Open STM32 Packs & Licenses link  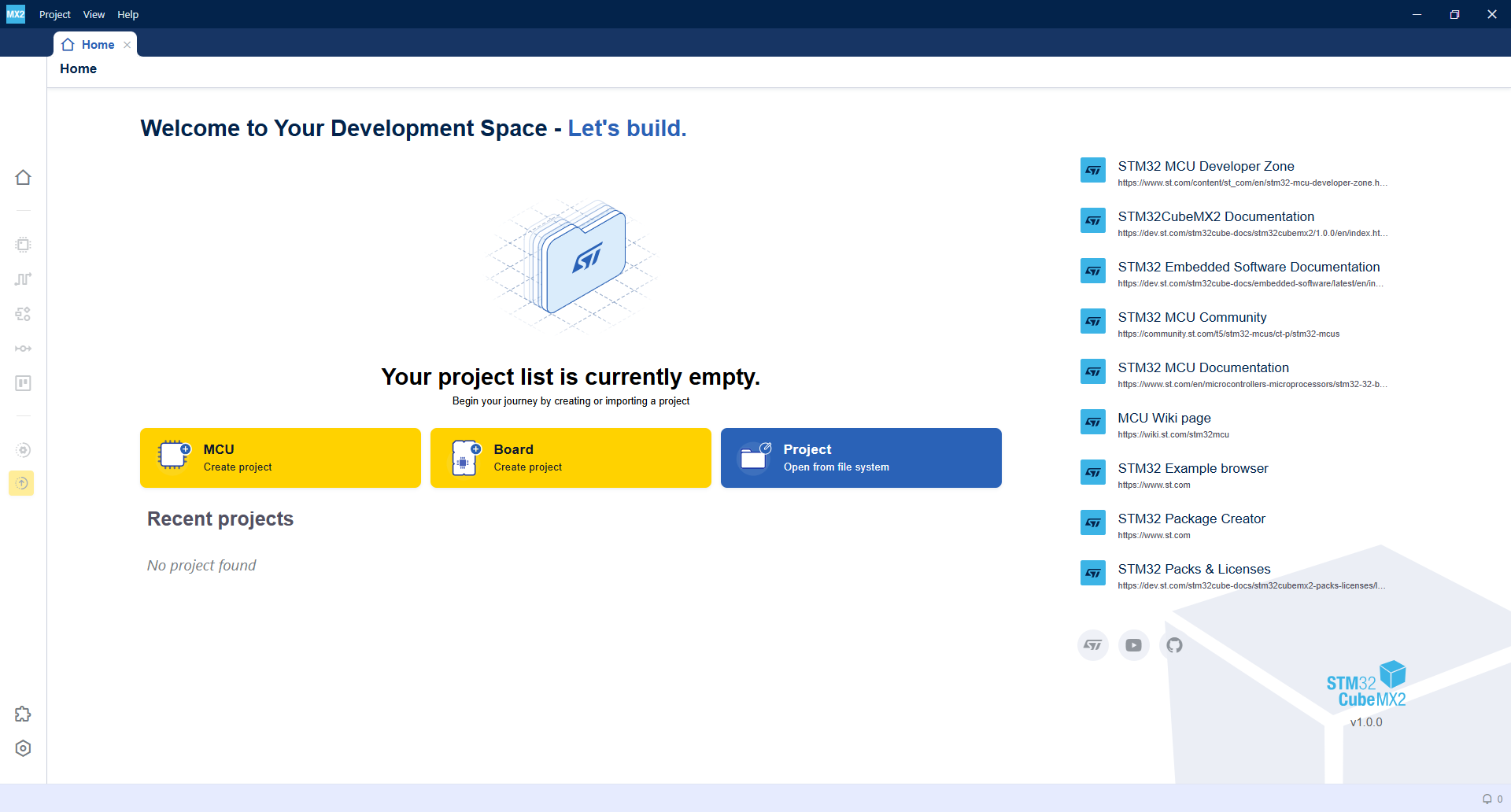(1194, 569)
